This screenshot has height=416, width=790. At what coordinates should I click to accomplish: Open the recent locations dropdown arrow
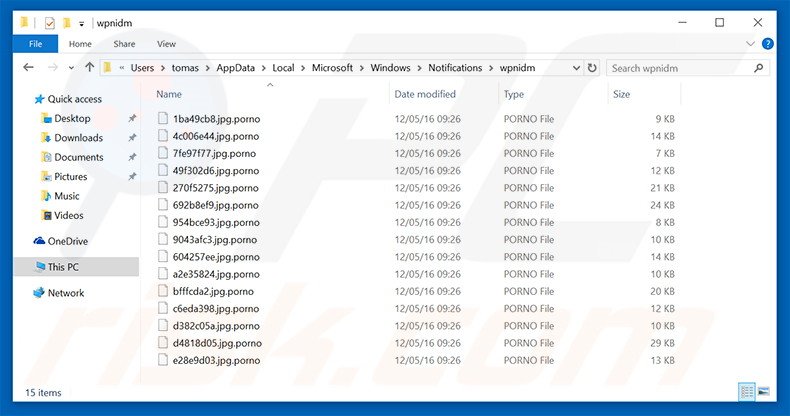point(71,68)
